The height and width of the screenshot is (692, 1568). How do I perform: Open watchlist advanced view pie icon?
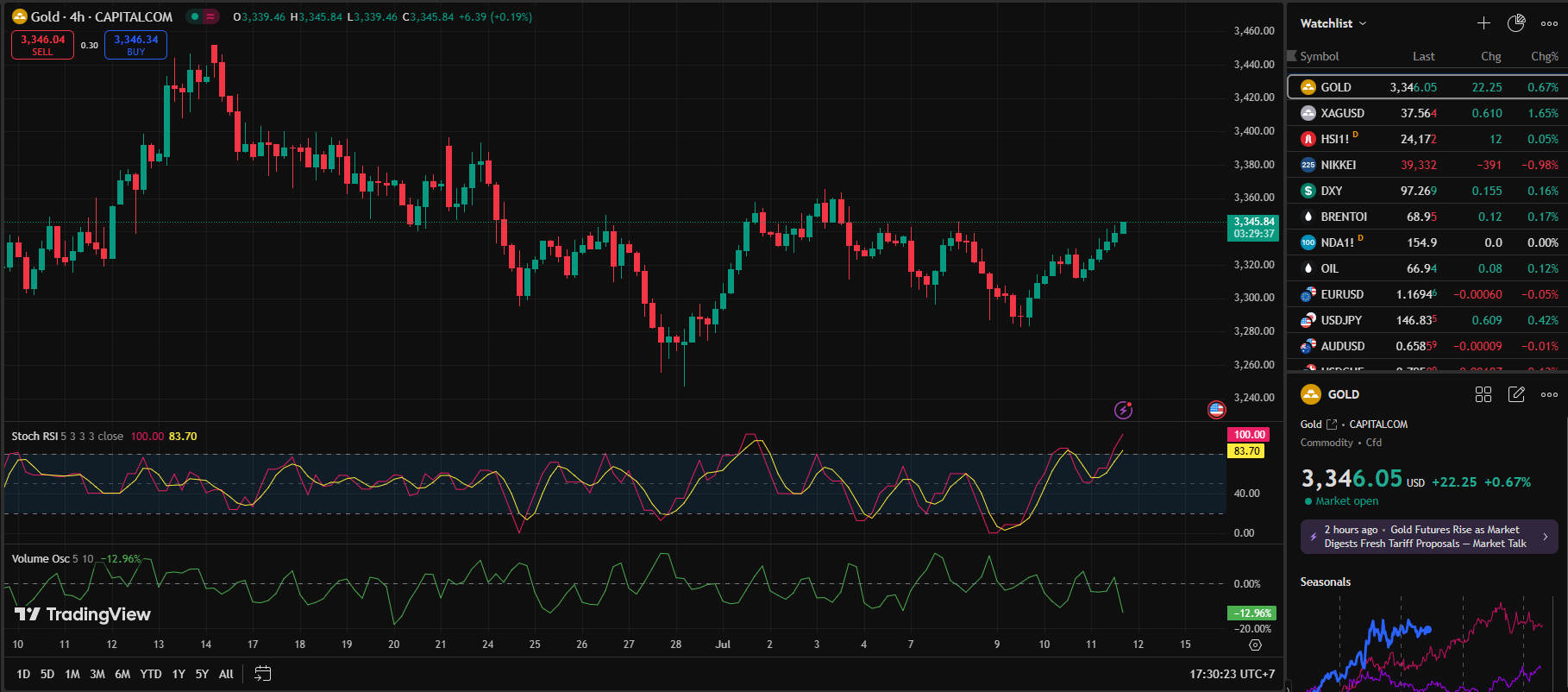(x=1515, y=23)
